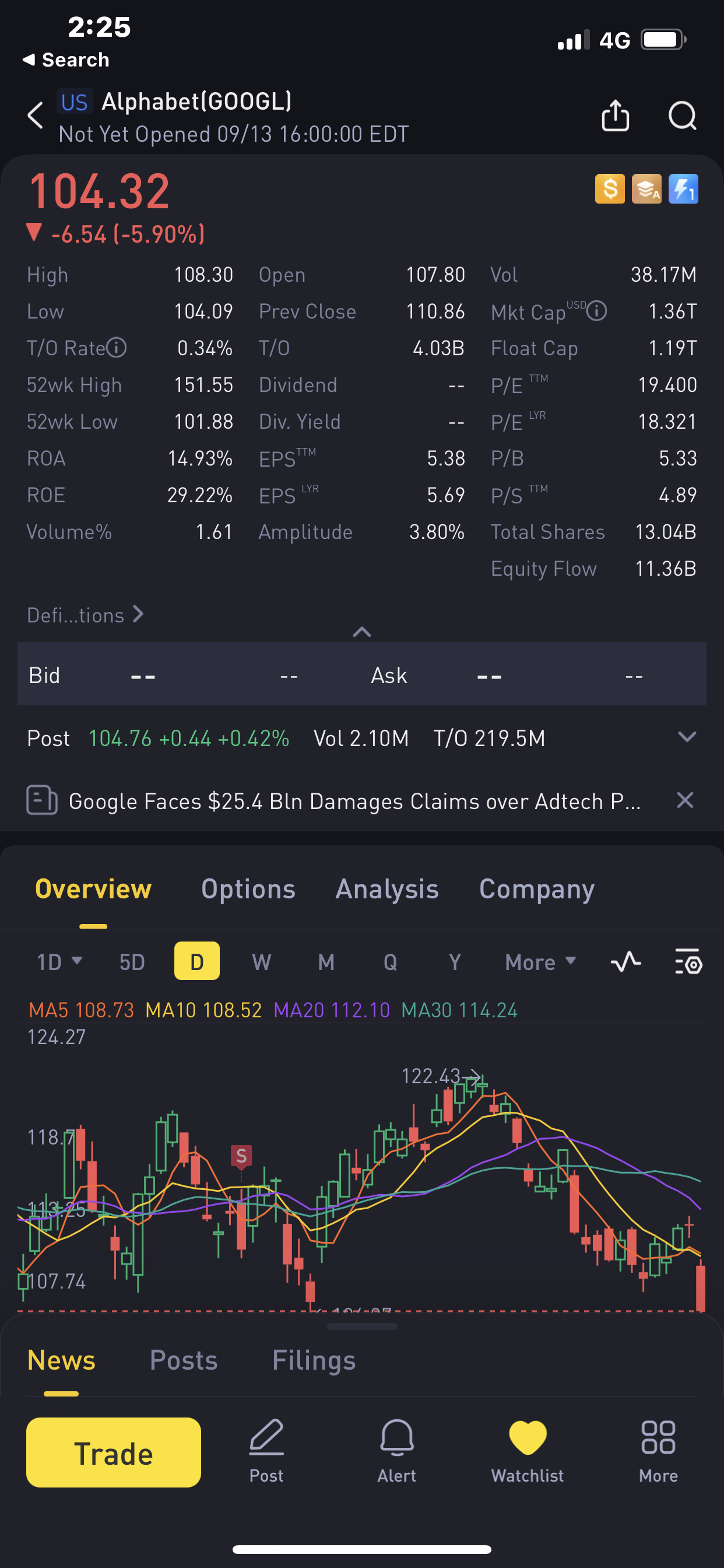Expand the Post market row chevron

tap(687, 737)
